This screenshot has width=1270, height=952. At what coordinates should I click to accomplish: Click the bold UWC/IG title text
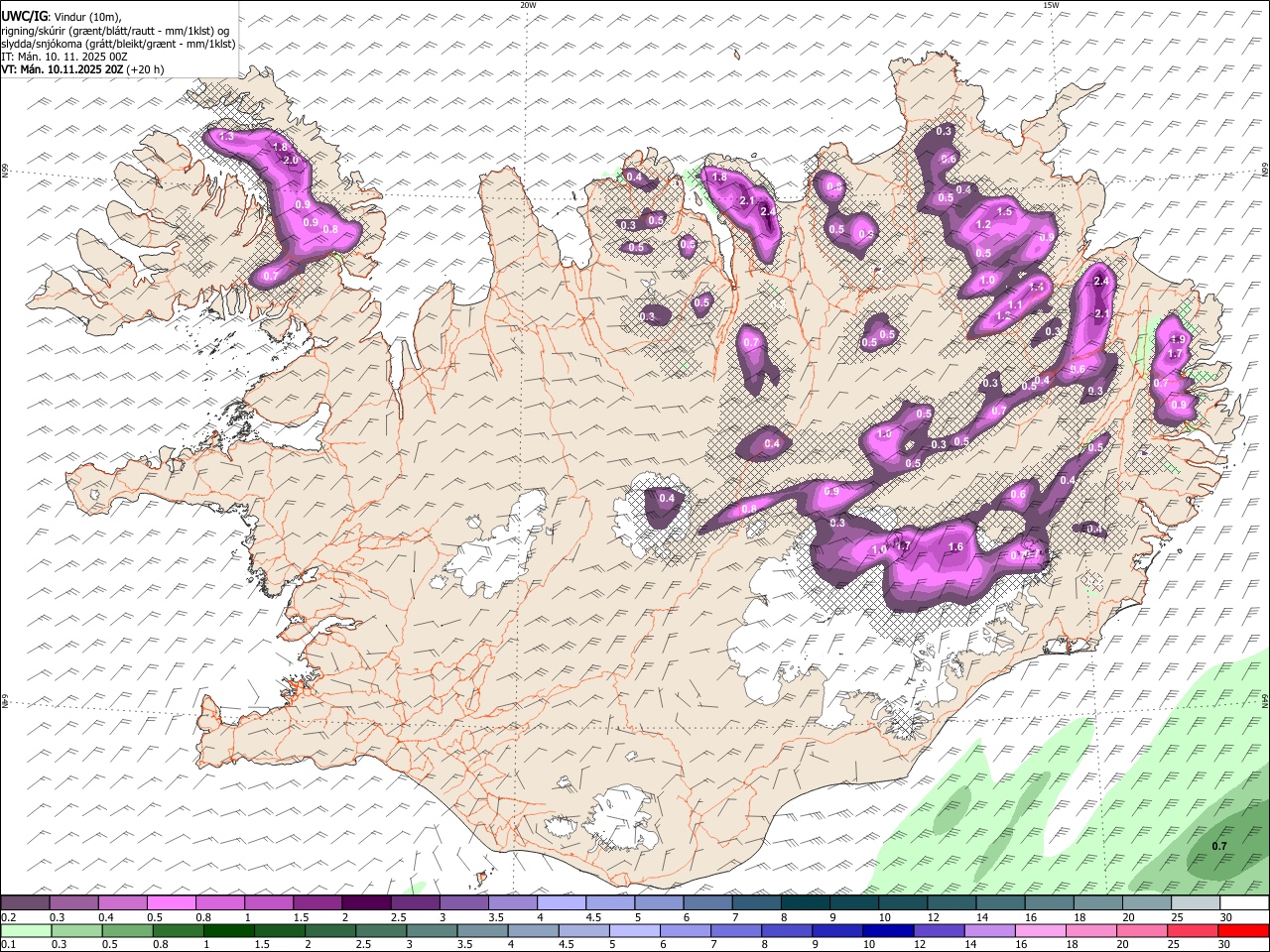[x=25, y=16]
